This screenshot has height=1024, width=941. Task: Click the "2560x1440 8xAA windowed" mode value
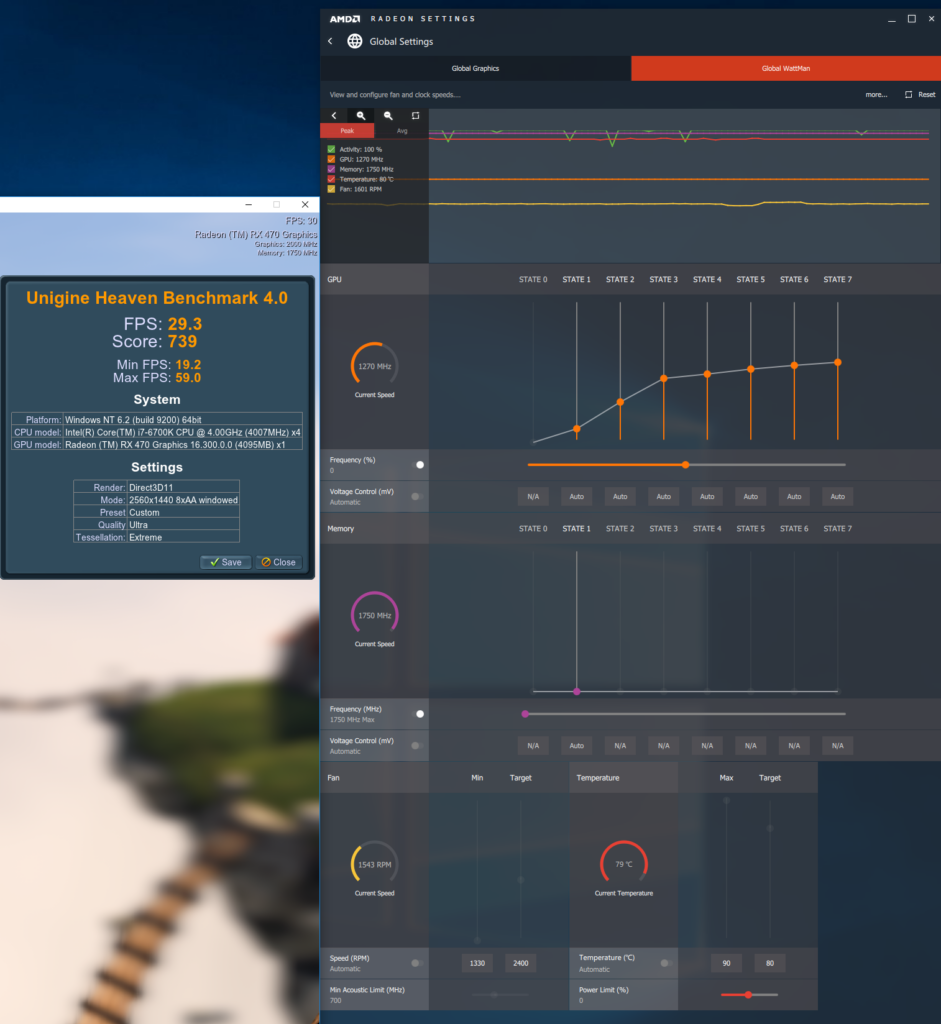183,500
